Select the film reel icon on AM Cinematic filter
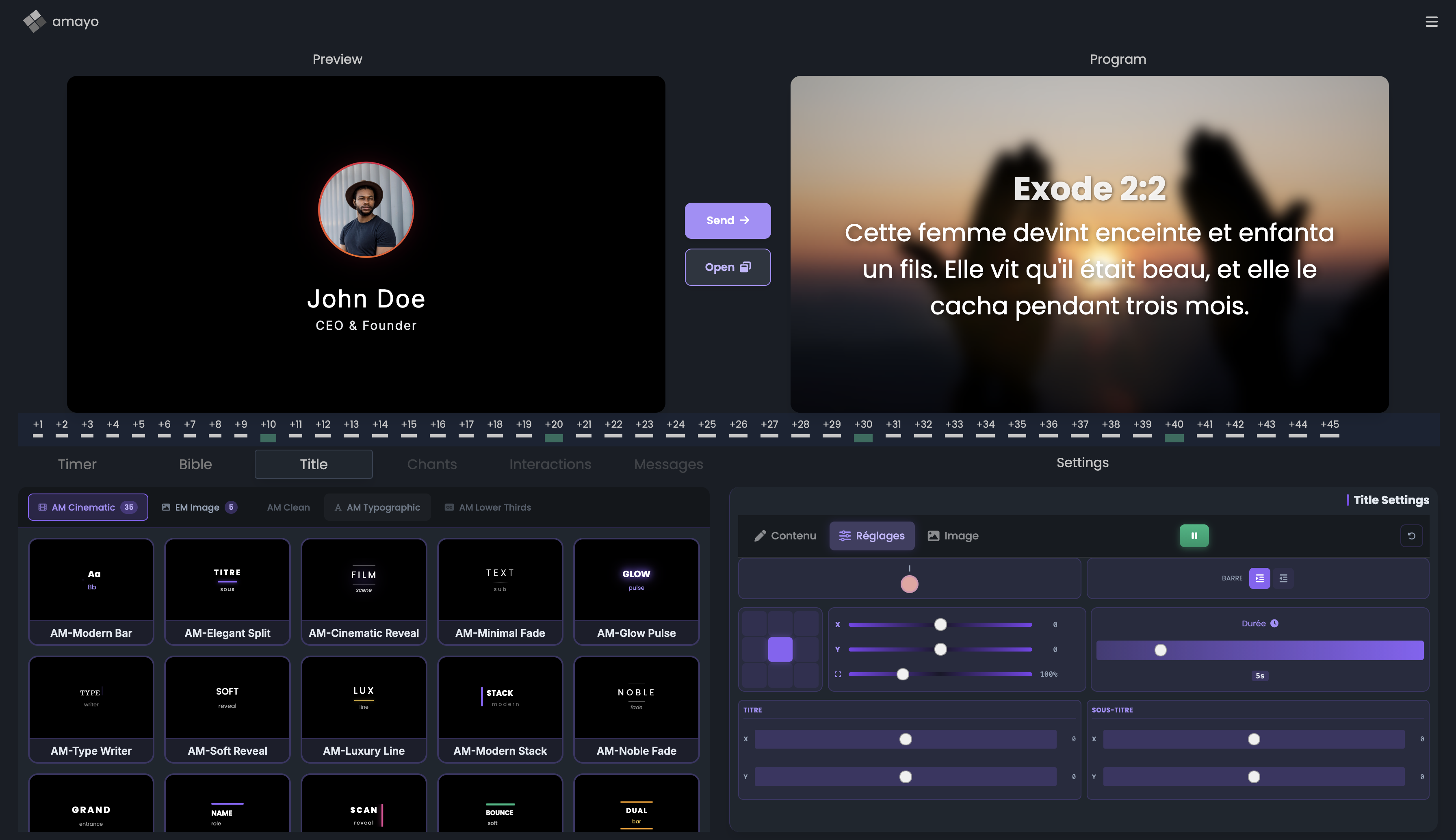 tap(42, 507)
